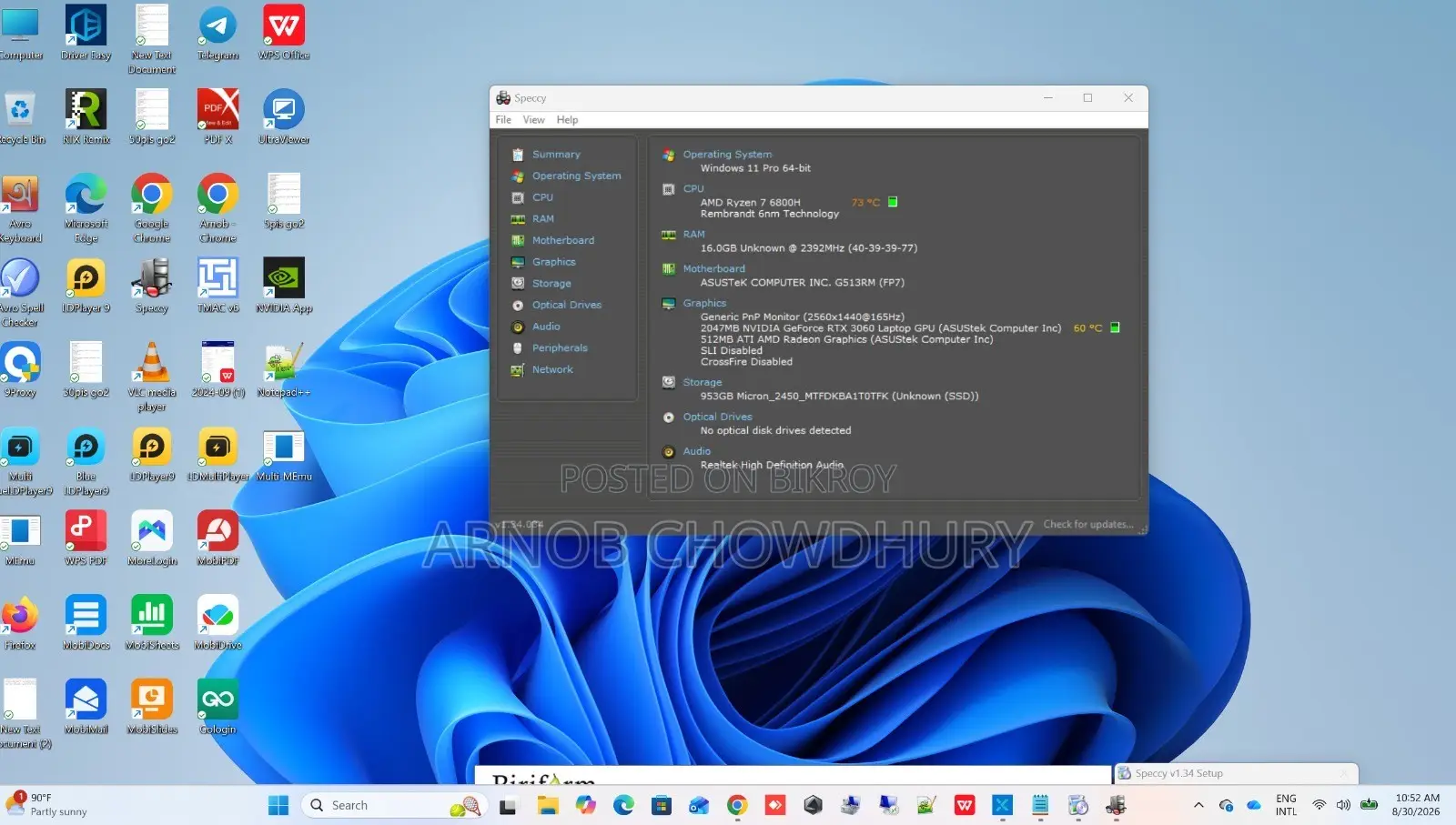The image size is (1456, 825).
Task: Select the 9Proxy desktop icon
Action: tap(20, 371)
